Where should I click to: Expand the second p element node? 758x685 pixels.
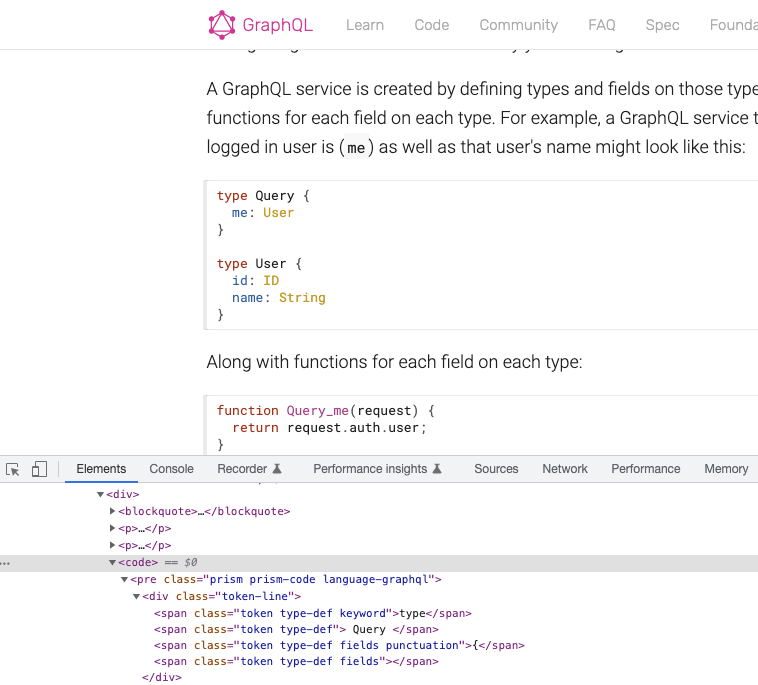(x=112, y=545)
